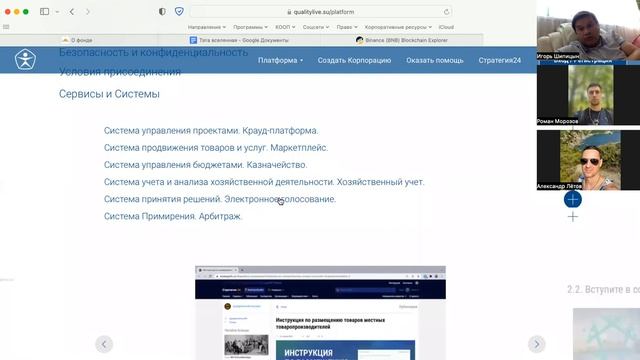Click the thin gray plus icon

(x=573, y=217)
